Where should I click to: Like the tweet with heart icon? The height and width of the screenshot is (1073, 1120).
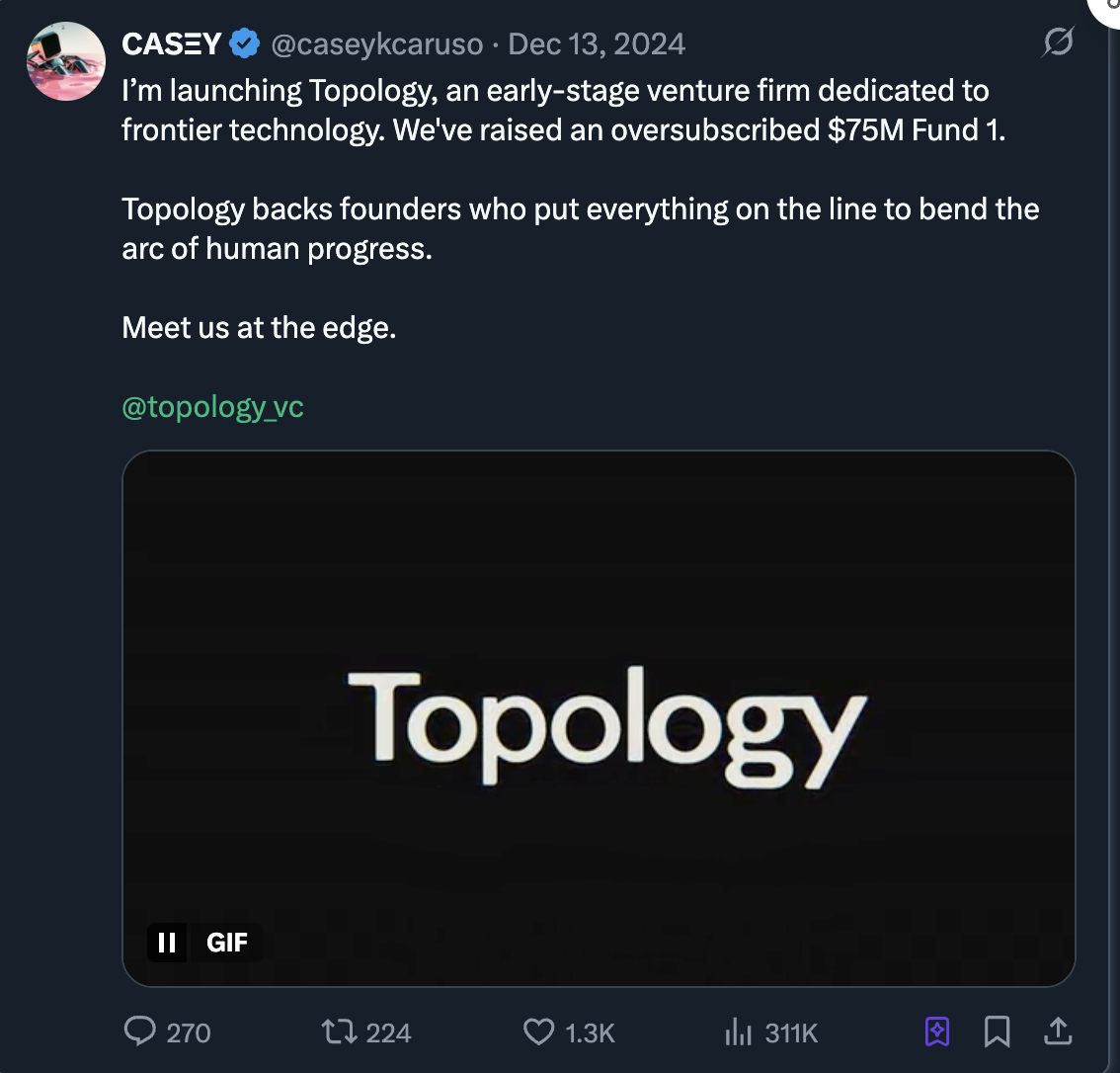tap(538, 1032)
